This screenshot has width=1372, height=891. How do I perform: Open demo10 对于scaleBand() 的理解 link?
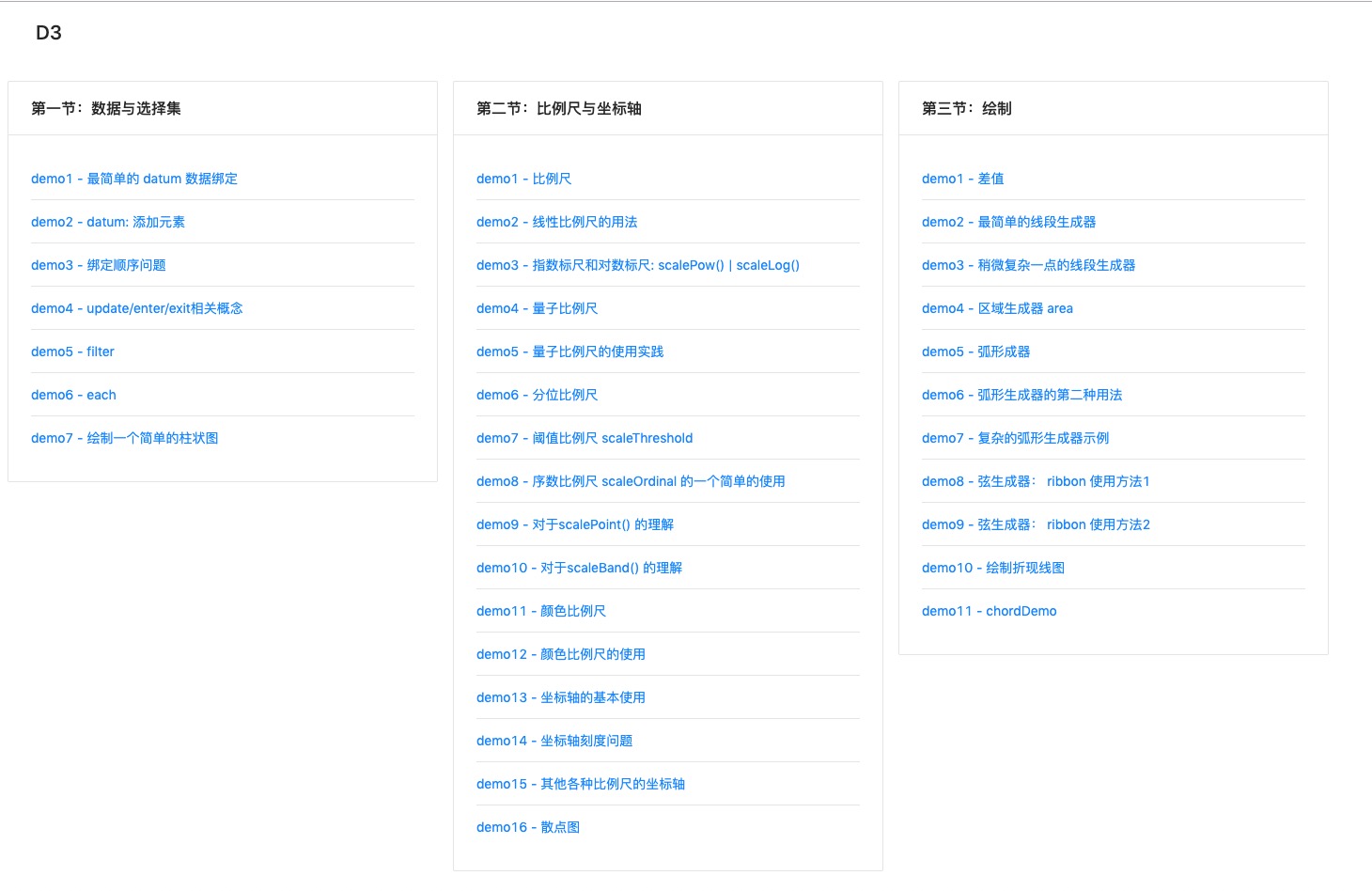[x=580, y=568]
